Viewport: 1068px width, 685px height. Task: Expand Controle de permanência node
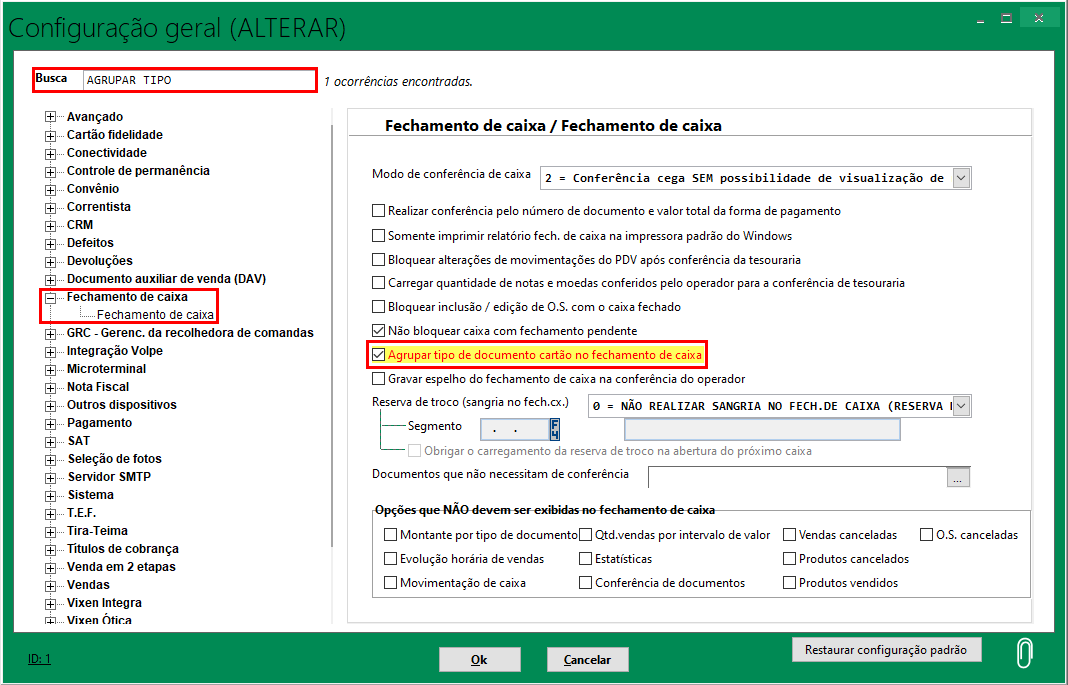pos(50,172)
